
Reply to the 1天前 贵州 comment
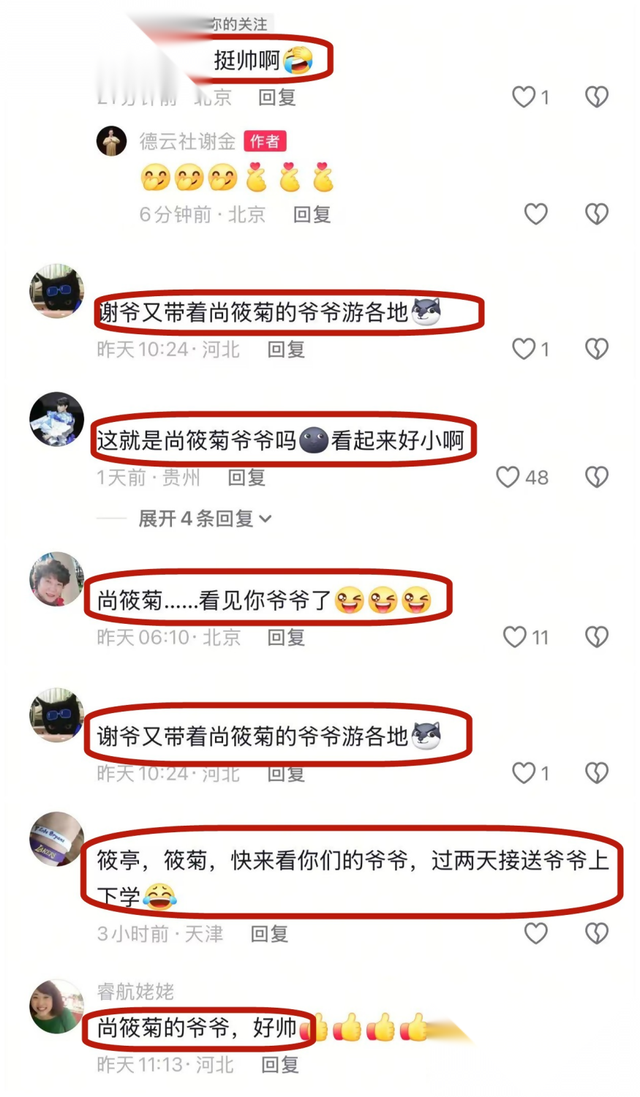point(247,478)
